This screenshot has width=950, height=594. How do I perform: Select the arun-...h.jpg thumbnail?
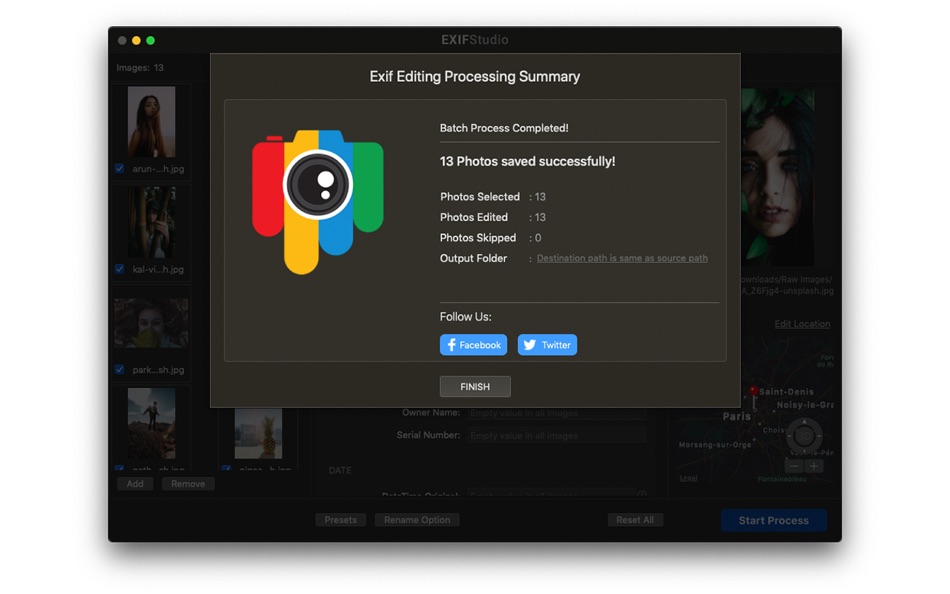coord(151,122)
